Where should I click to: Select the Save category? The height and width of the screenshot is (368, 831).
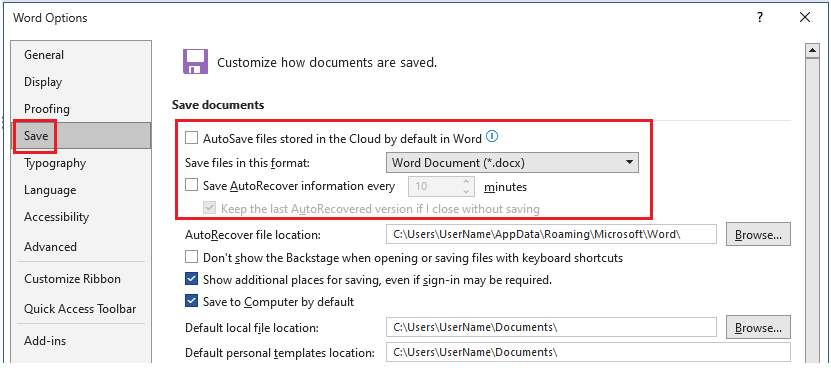click(x=82, y=136)
